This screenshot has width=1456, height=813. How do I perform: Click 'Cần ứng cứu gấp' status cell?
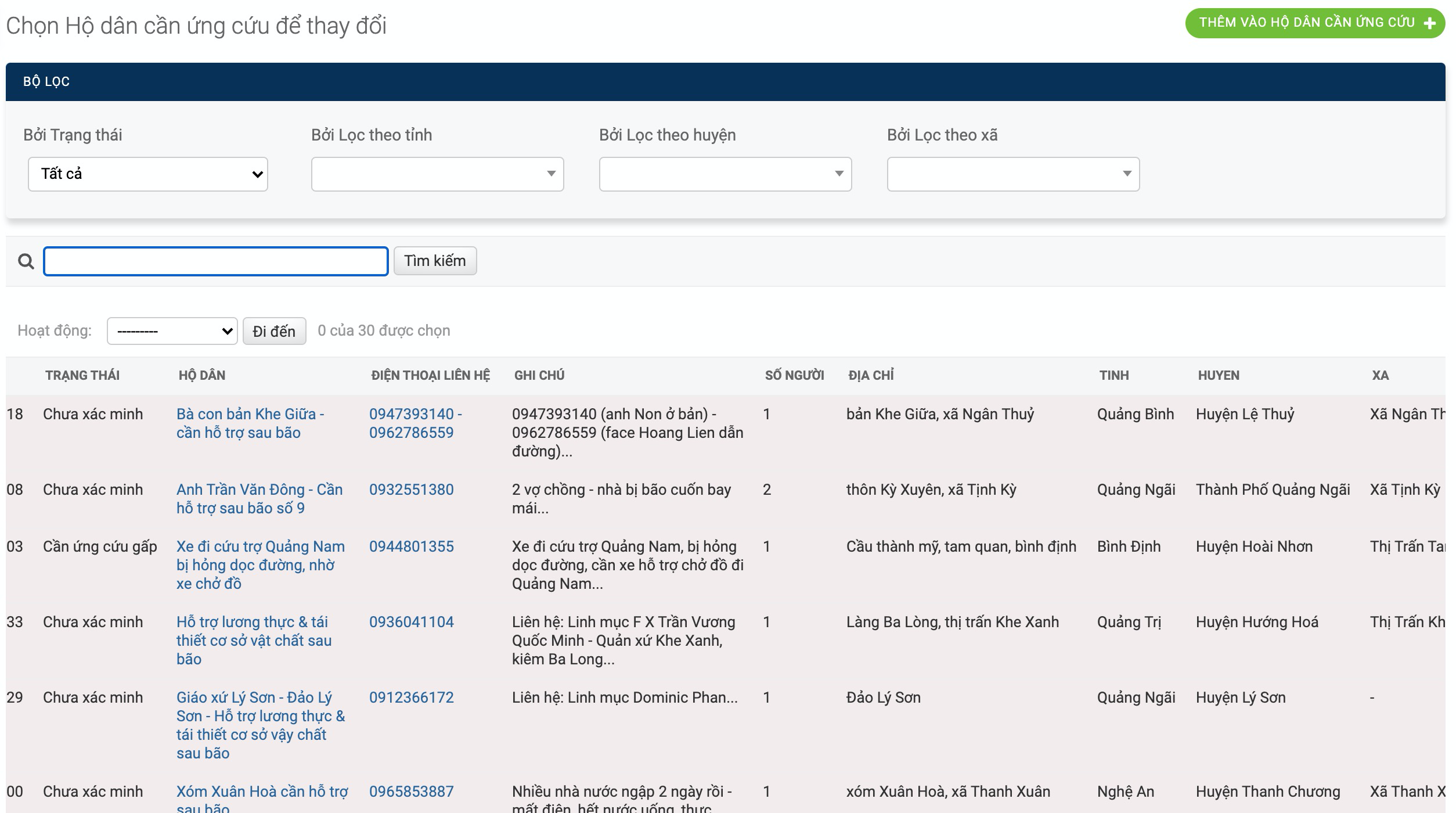click(100, 546)
